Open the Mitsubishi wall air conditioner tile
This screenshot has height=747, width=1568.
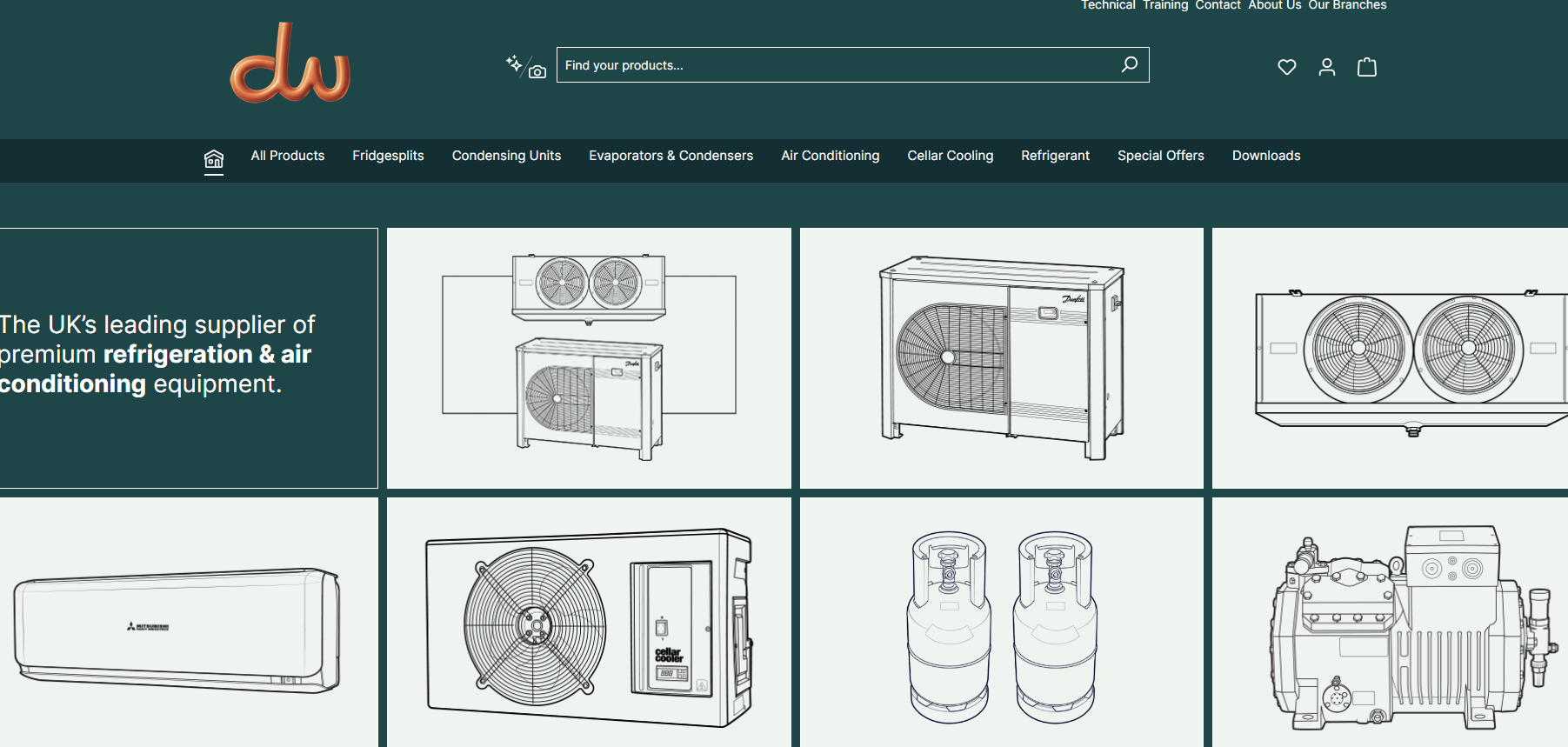(x=188, y=622)
